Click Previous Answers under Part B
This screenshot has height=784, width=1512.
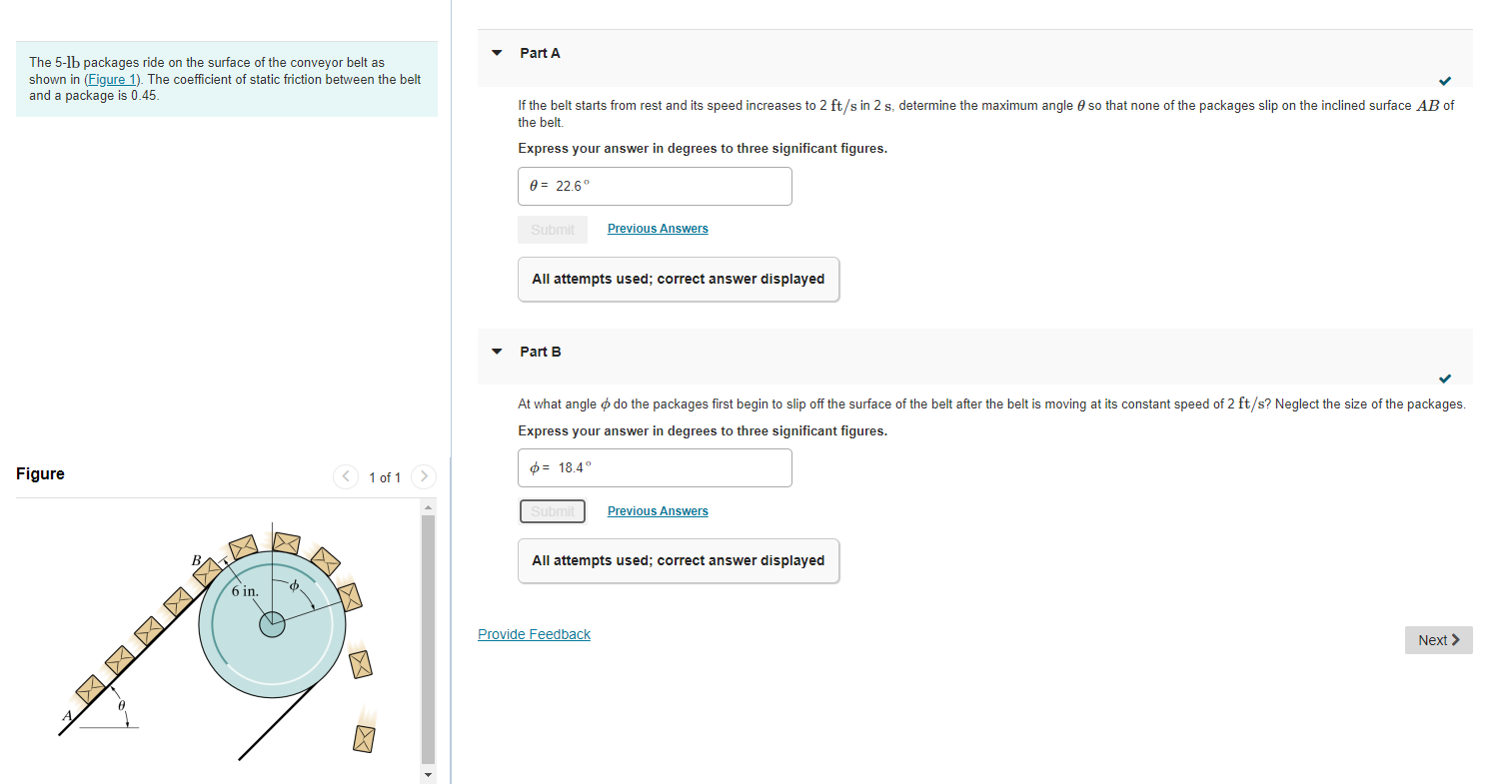(657, 510)
